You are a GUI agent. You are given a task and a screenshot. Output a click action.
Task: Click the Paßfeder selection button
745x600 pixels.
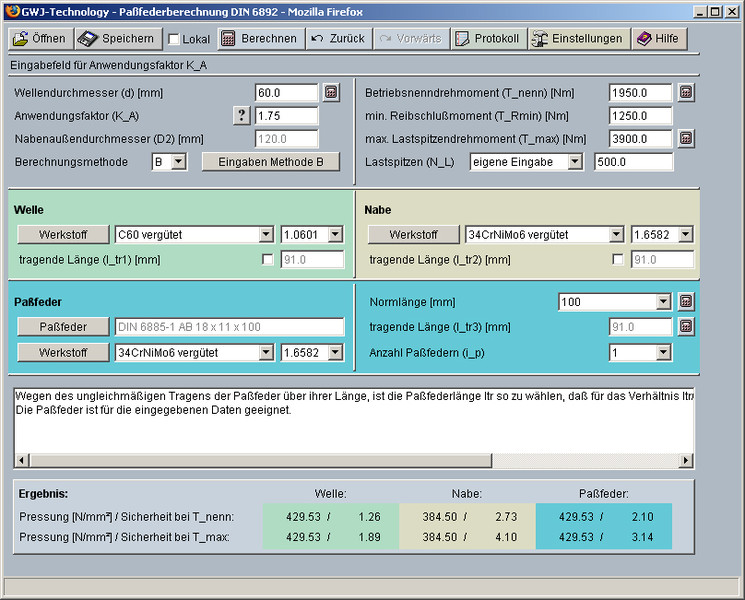click(x=64, y=327)
